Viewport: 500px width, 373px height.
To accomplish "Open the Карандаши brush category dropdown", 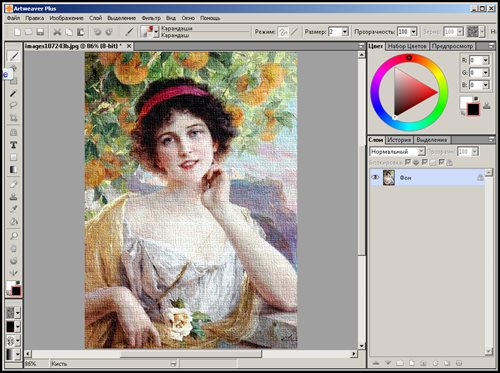I will tap(156, 32).
